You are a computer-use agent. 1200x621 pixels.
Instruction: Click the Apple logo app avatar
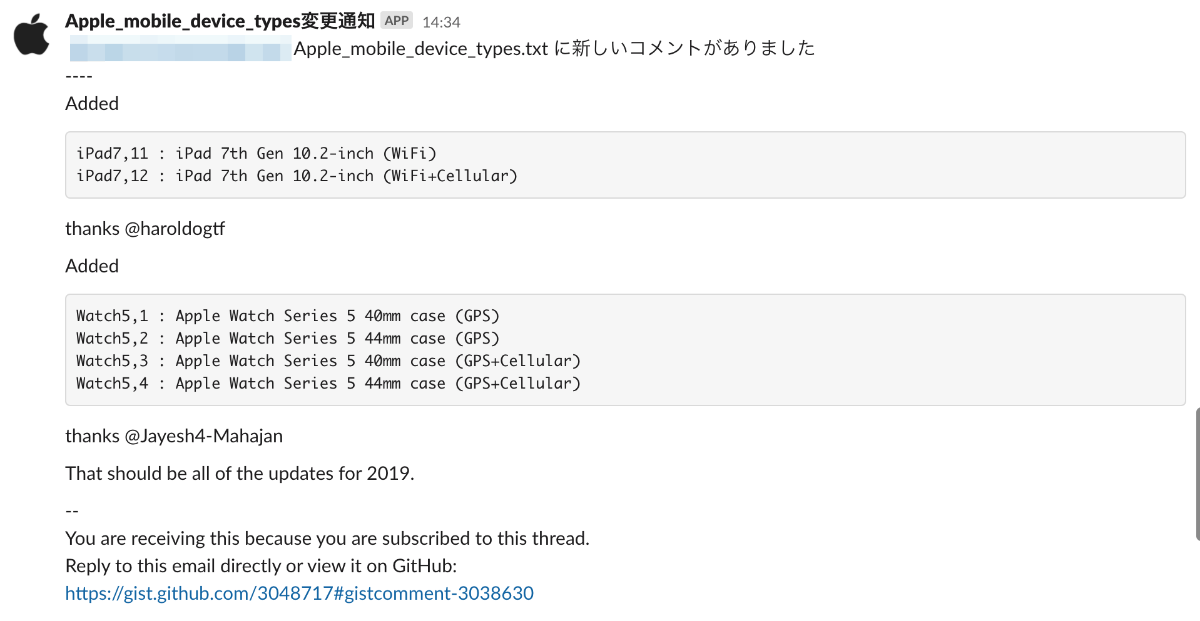[33, 35]
